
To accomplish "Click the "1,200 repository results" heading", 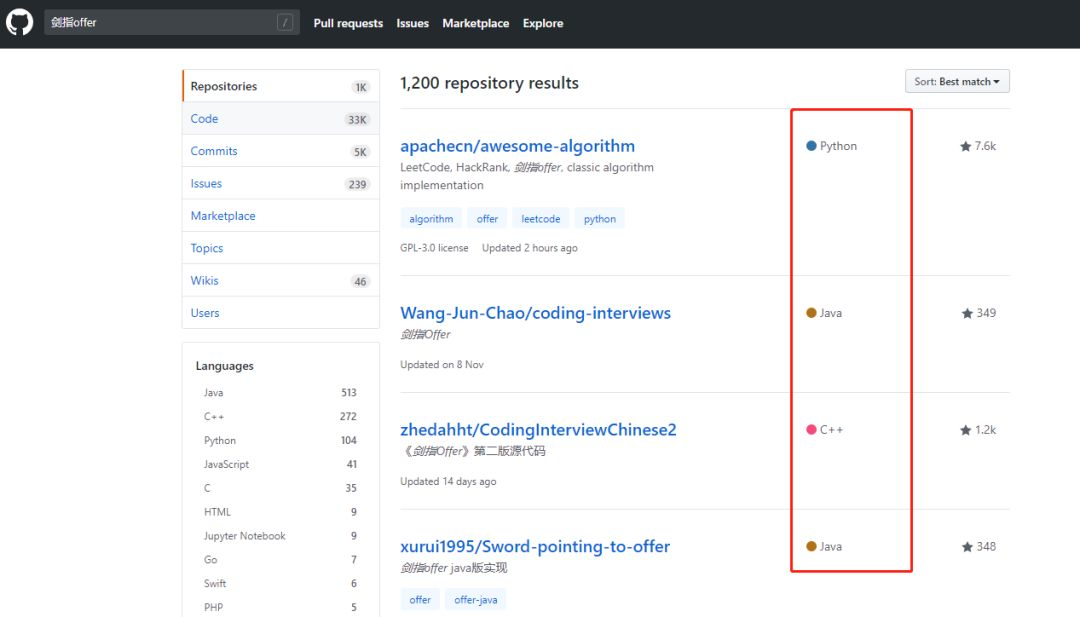I will (x=489, y=83).
